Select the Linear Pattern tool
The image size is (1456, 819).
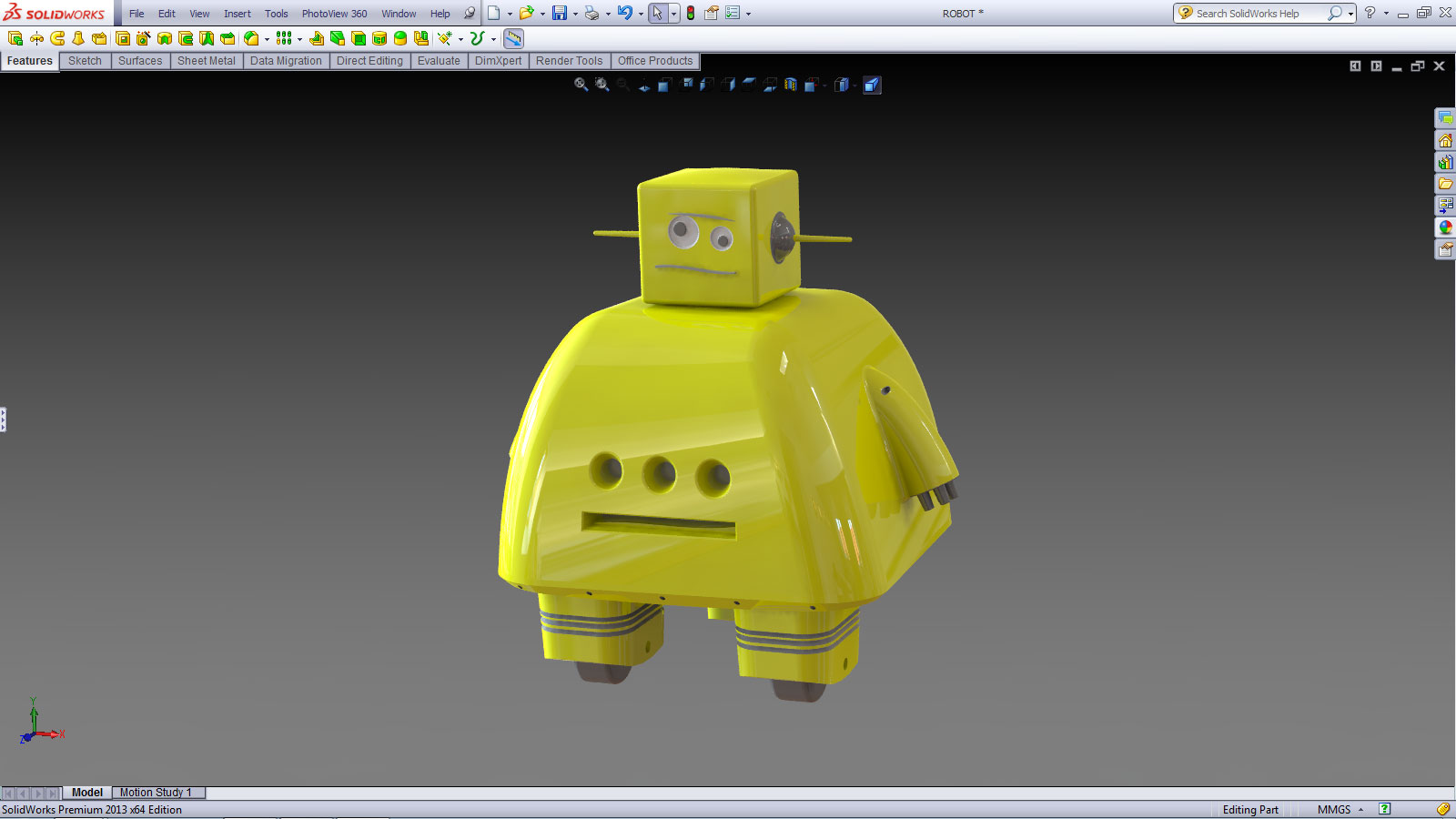pos(284,38)
